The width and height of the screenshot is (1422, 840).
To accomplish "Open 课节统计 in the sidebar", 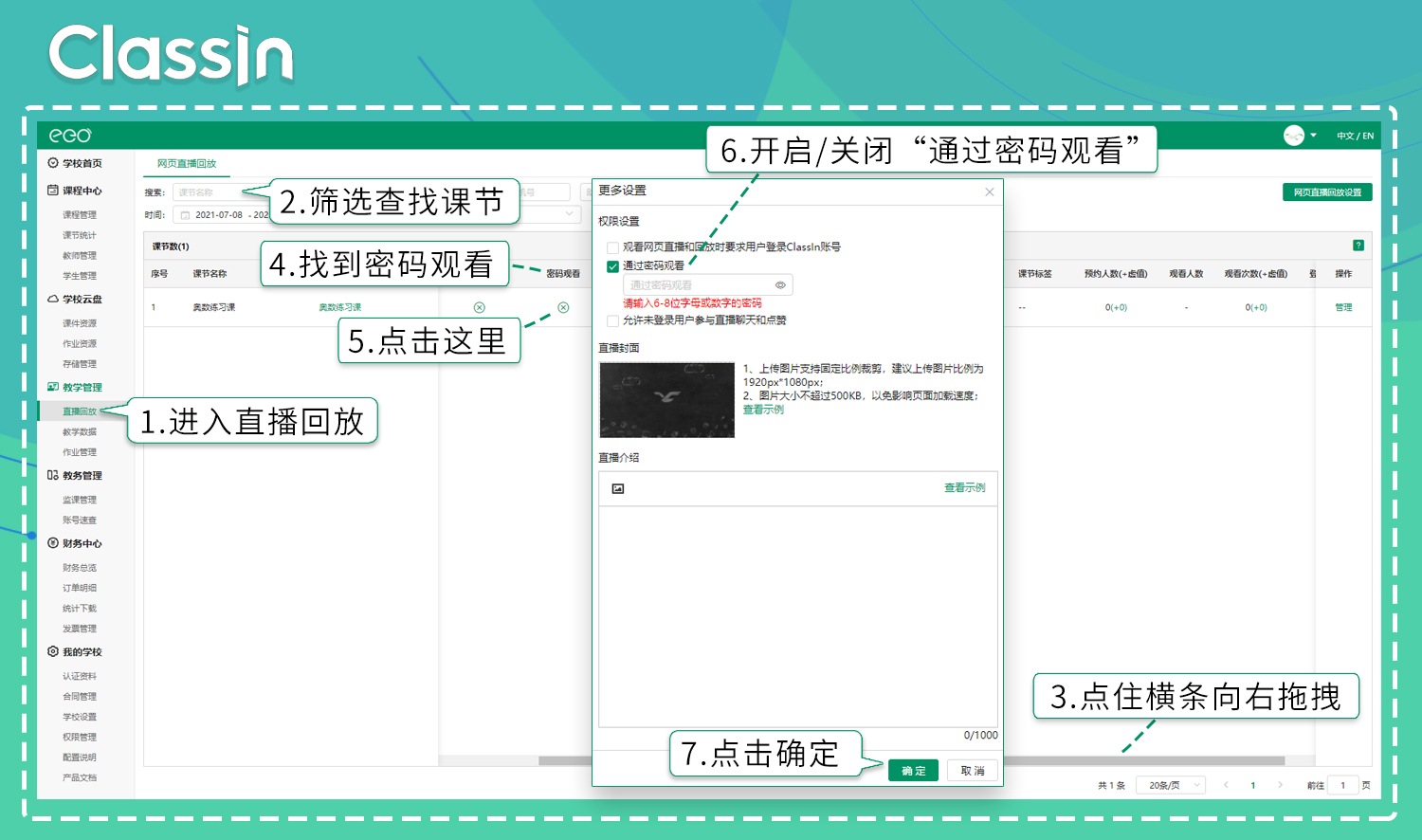I will (x=80, y=235).
